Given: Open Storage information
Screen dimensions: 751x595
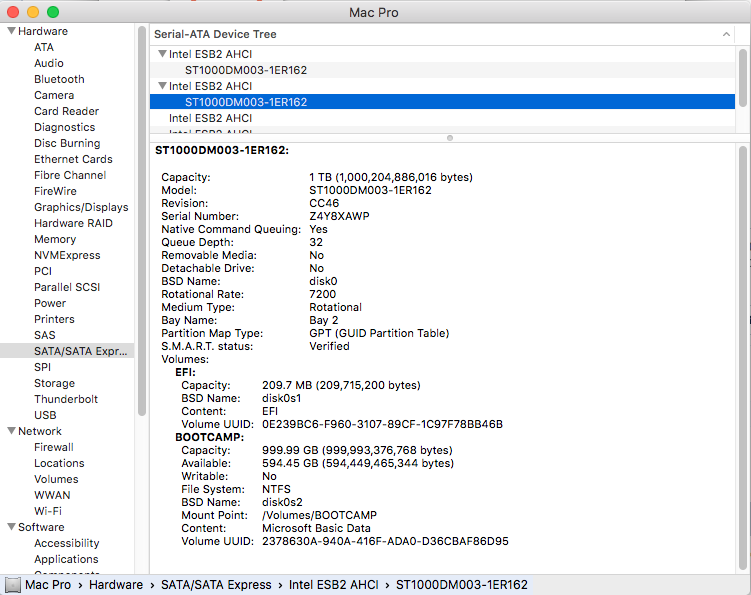Looking at the screenshot, I should (54, 383).
